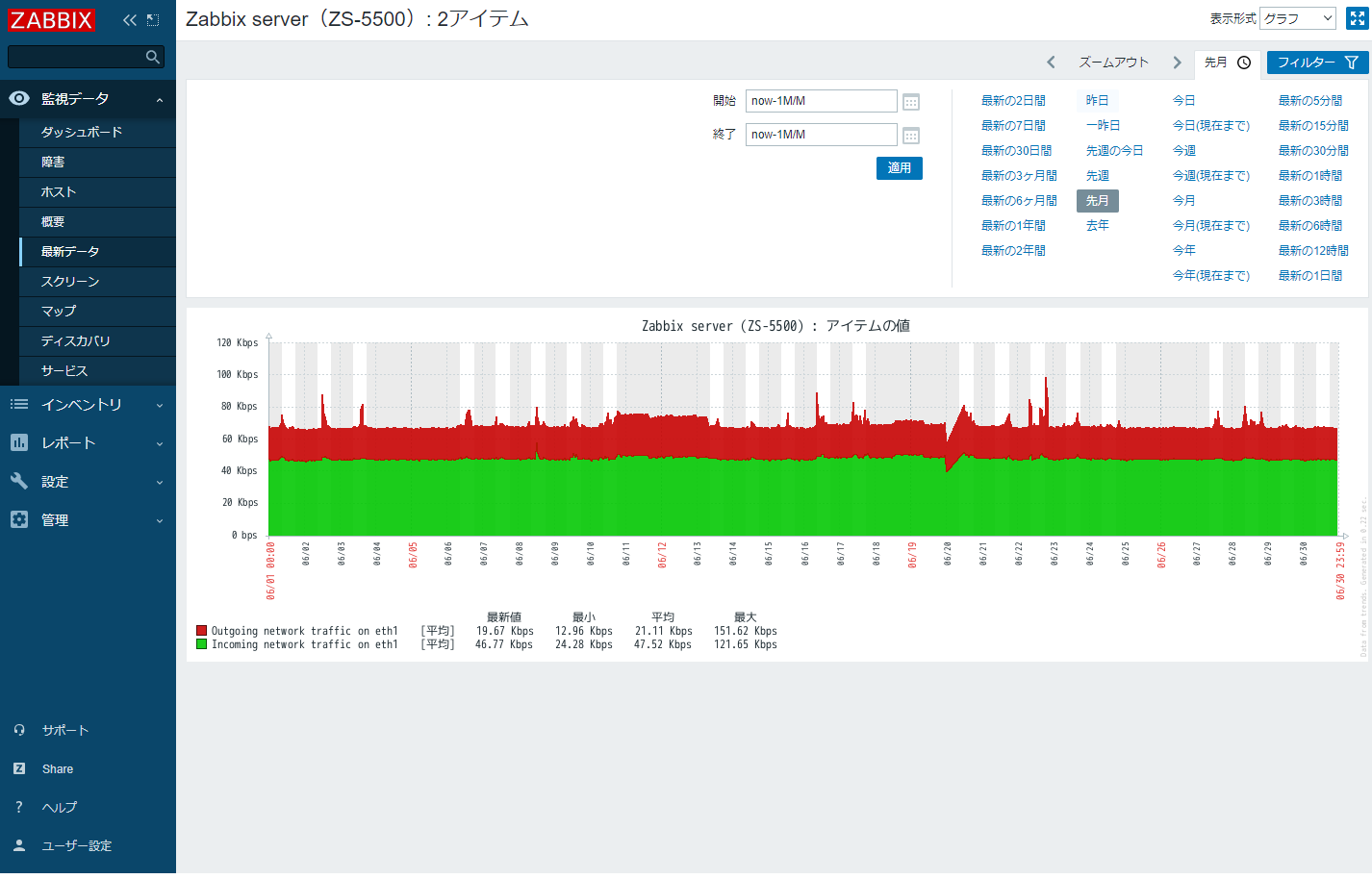Expand レポート section chevron
Viewport: 1372px width, 879px height.
(160, 444)
